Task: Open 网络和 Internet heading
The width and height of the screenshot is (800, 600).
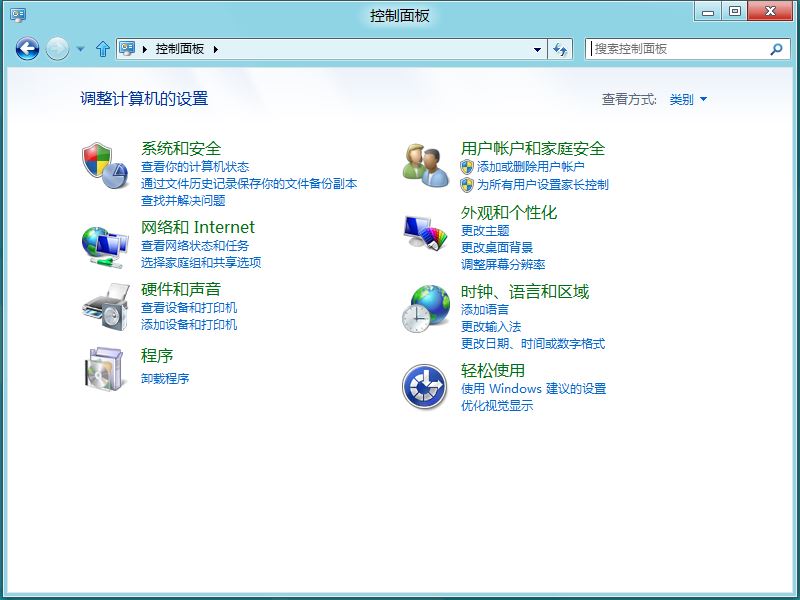Action: (197, 227)
